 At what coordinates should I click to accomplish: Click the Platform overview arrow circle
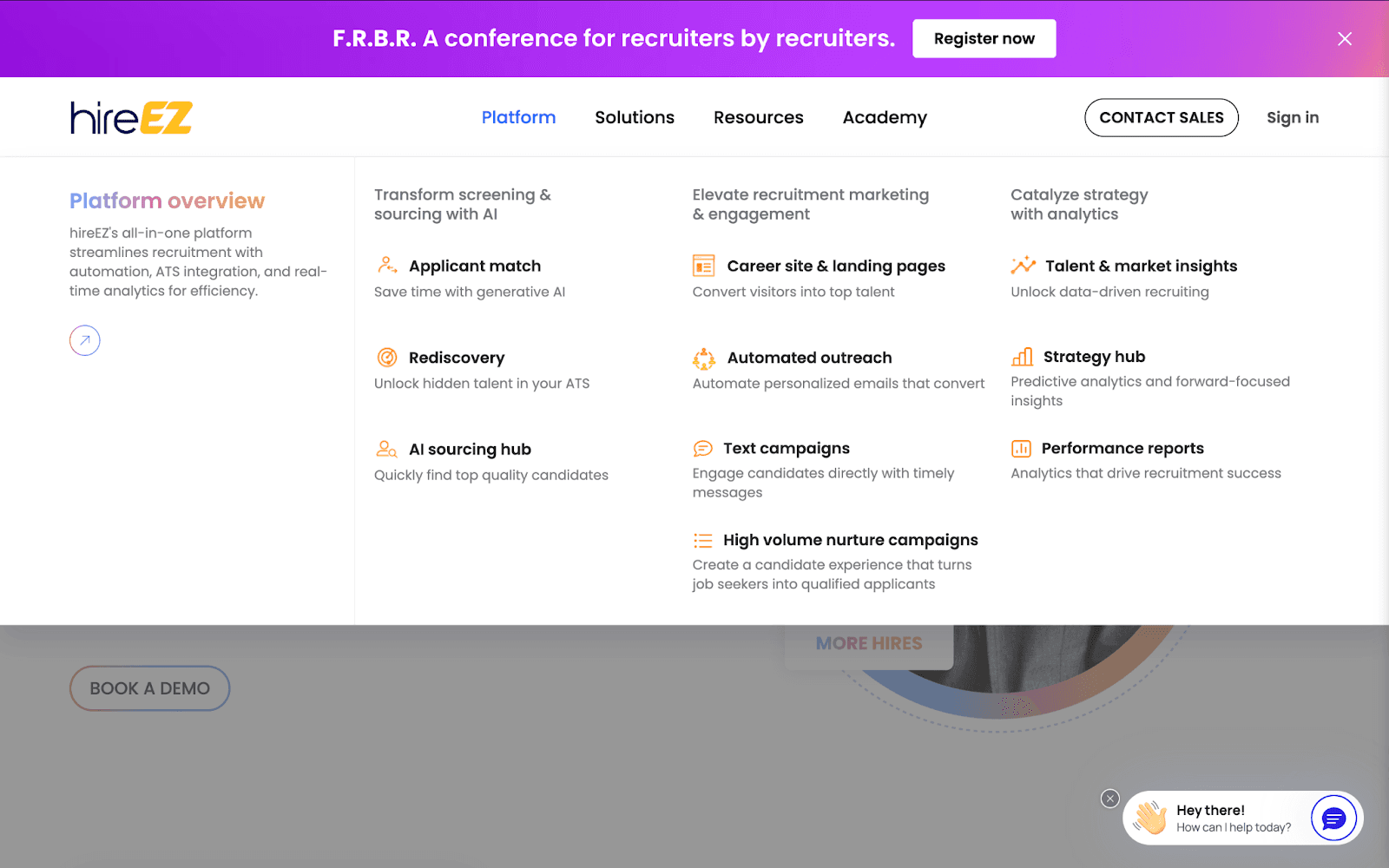tap(85, 340)
